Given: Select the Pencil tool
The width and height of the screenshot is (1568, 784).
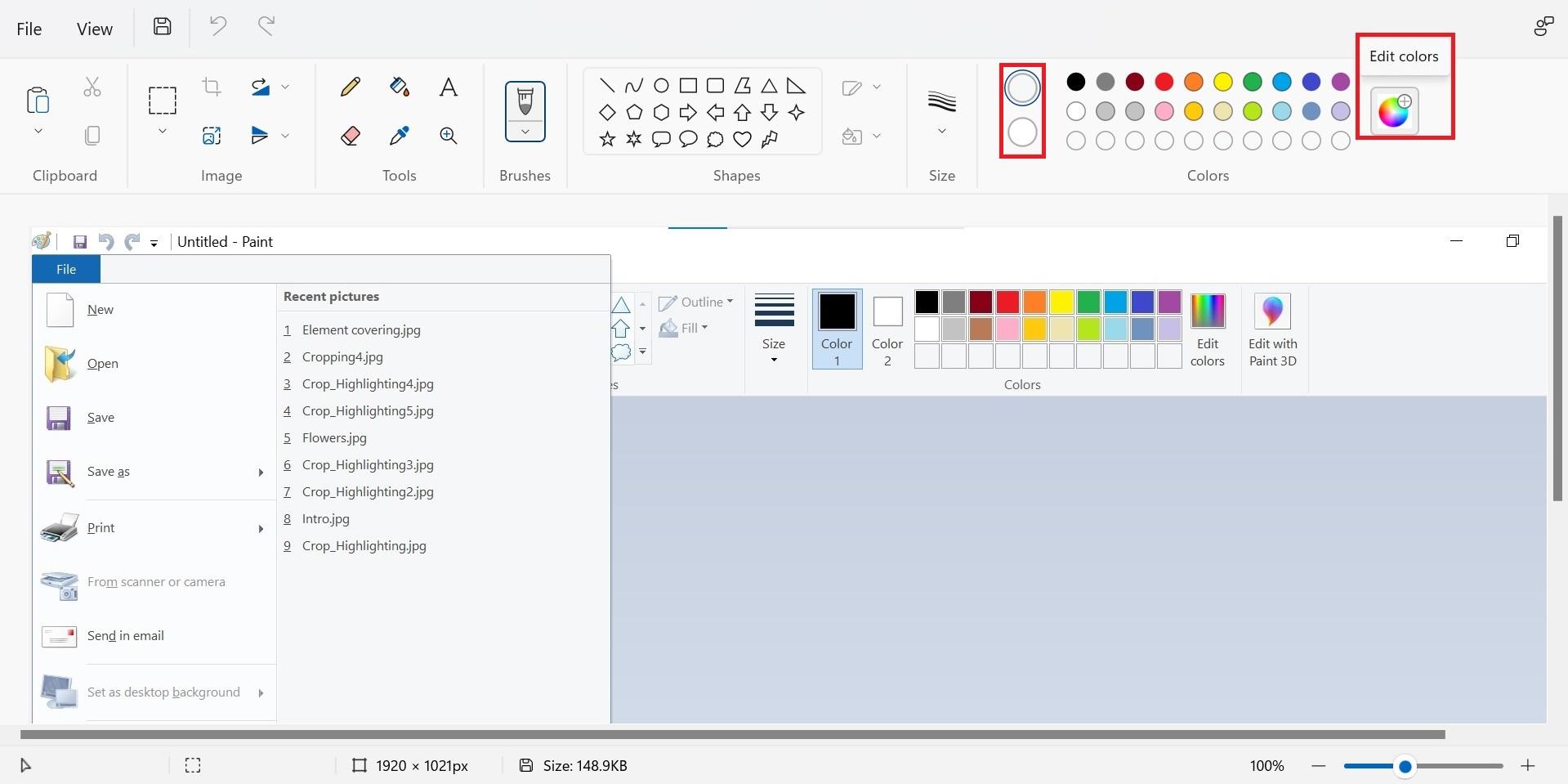Looking at the screenshot, I should click(350, 87).
